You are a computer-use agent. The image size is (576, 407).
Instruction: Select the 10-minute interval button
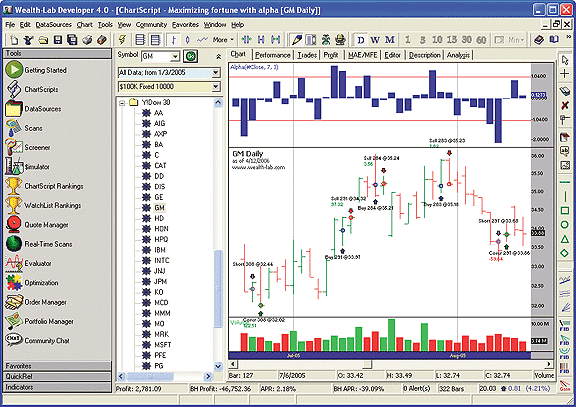click(437, 40)
